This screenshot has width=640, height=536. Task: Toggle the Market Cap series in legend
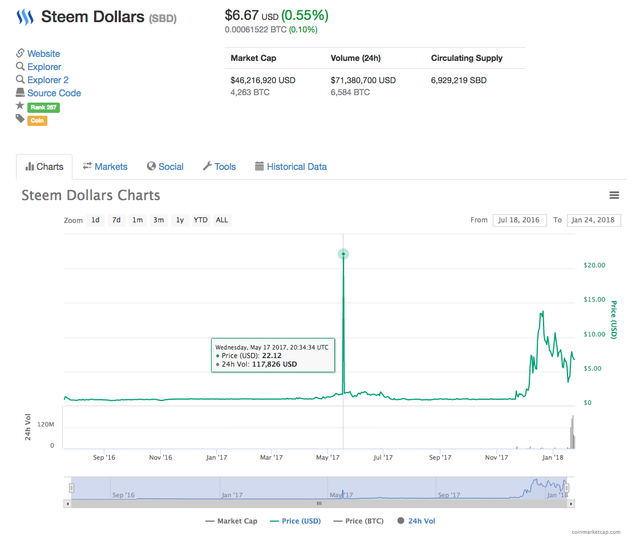click(x=231, y=521)
